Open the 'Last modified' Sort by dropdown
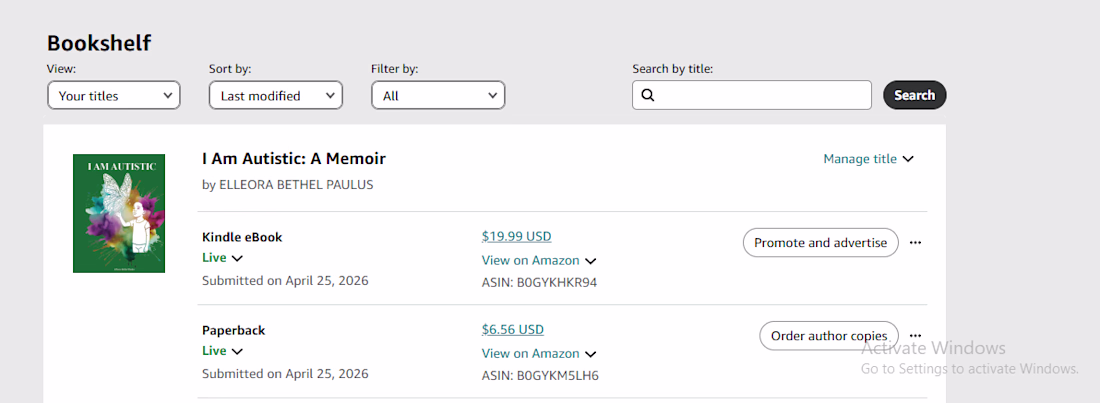The width and height of the screenshot is (1100, 403). [x=276, y=95]
